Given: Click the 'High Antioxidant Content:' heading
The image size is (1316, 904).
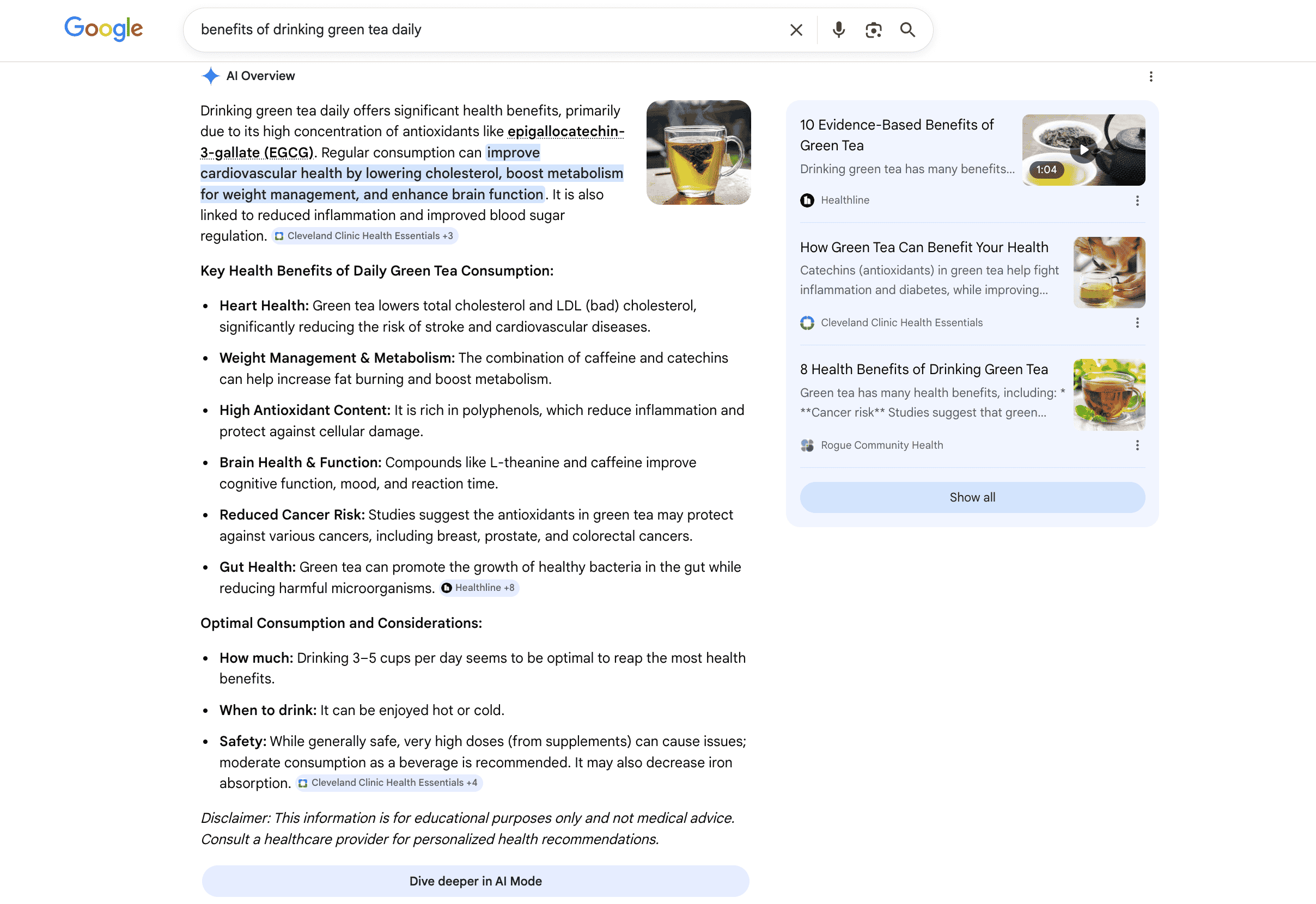Looking at the screenshot, I should [305, 410].
